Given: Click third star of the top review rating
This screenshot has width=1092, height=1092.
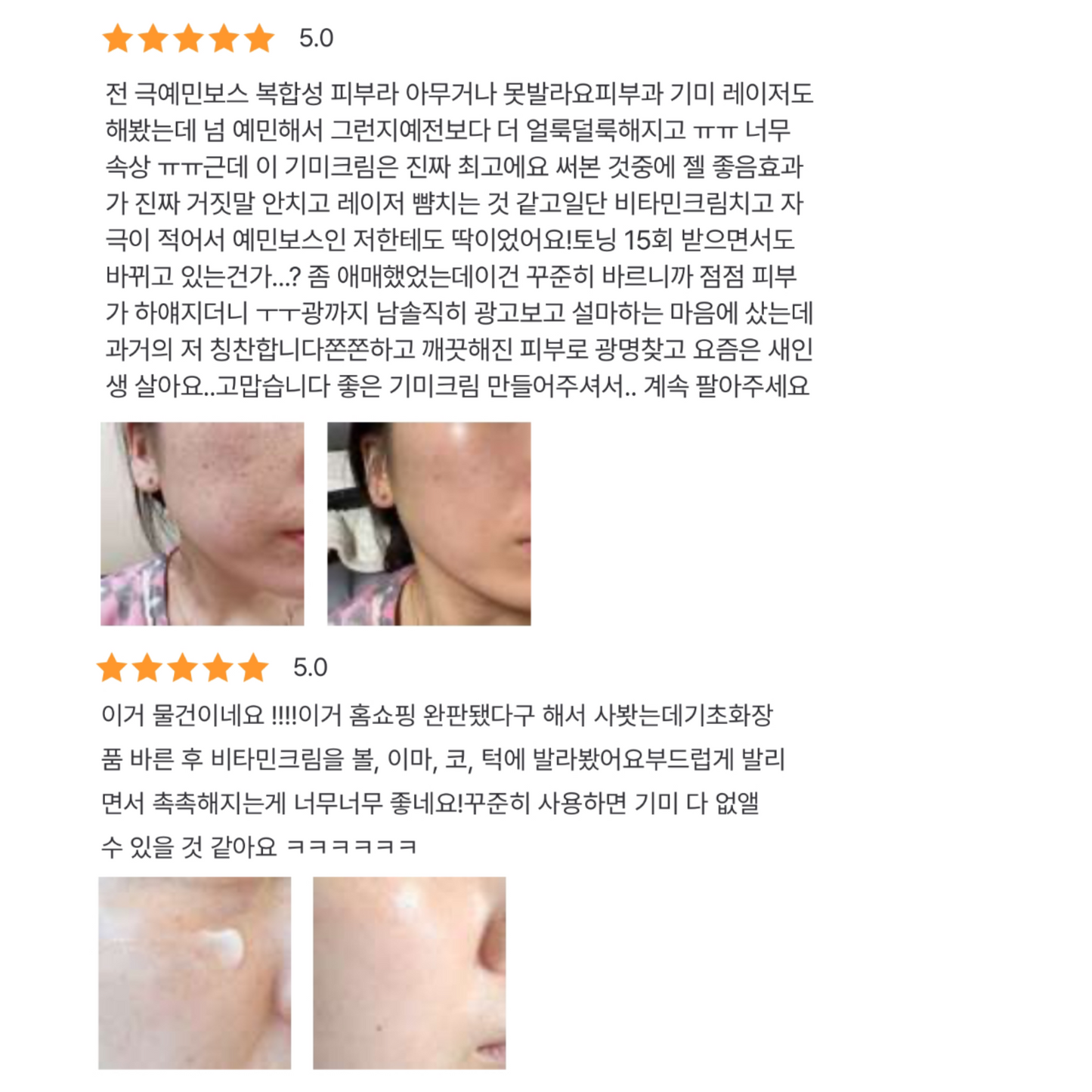Looking at the screenshot, I should (x=189, y=38).
